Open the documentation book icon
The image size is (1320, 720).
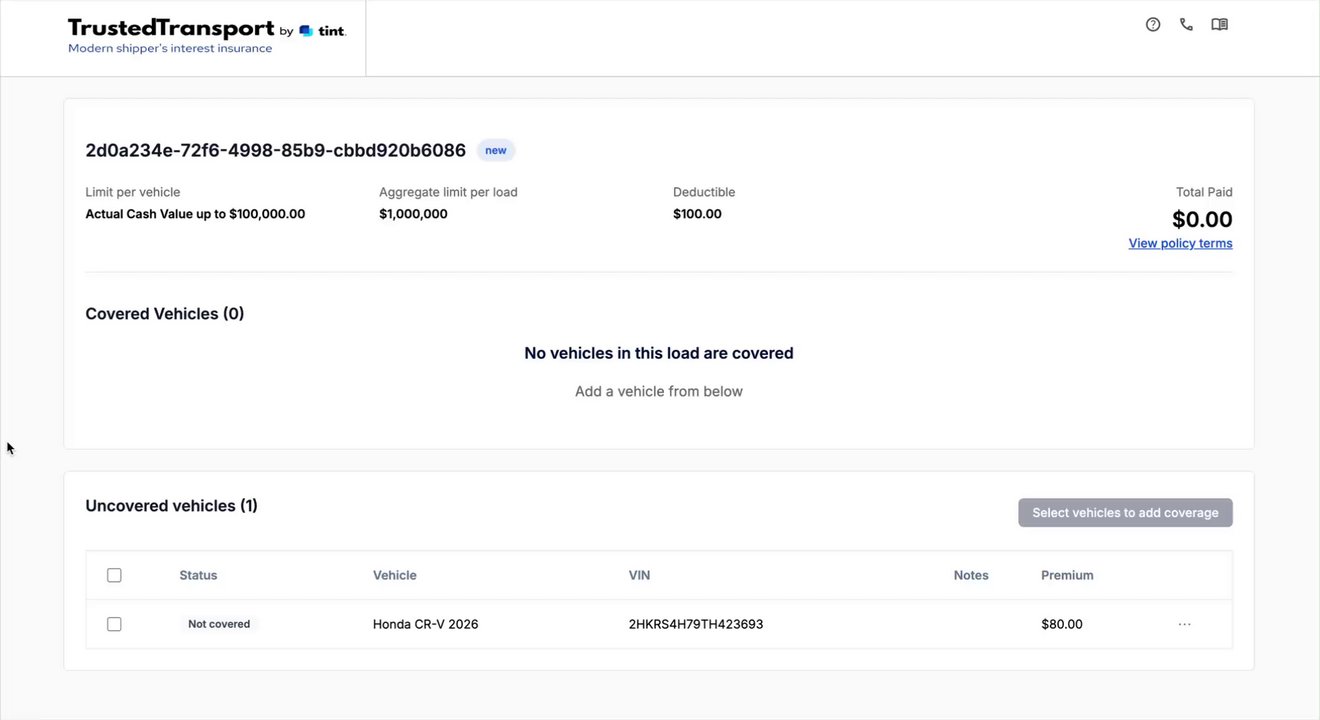click(x=1219, y=25)
